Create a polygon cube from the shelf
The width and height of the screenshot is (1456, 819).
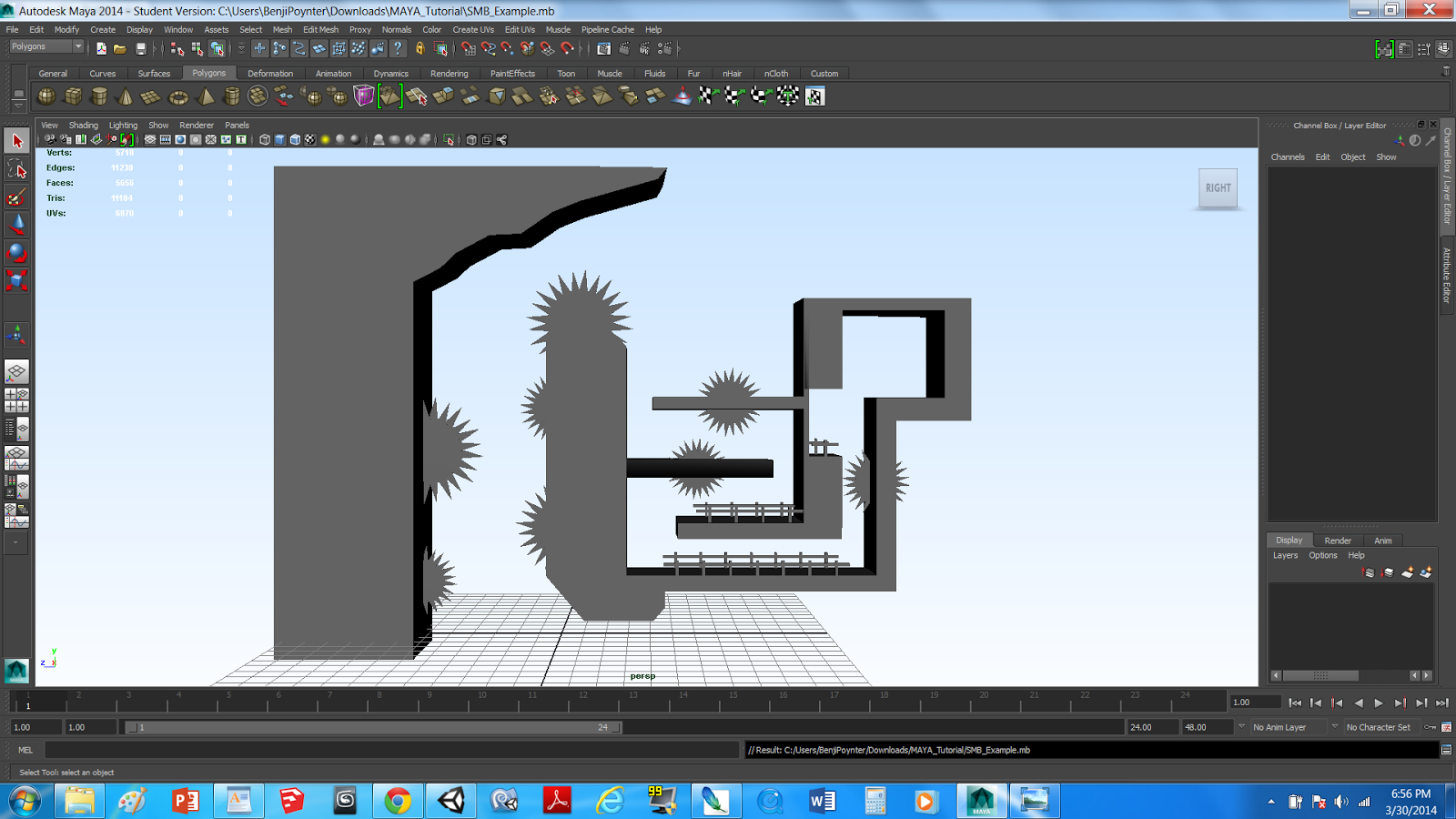coord(73,96)
